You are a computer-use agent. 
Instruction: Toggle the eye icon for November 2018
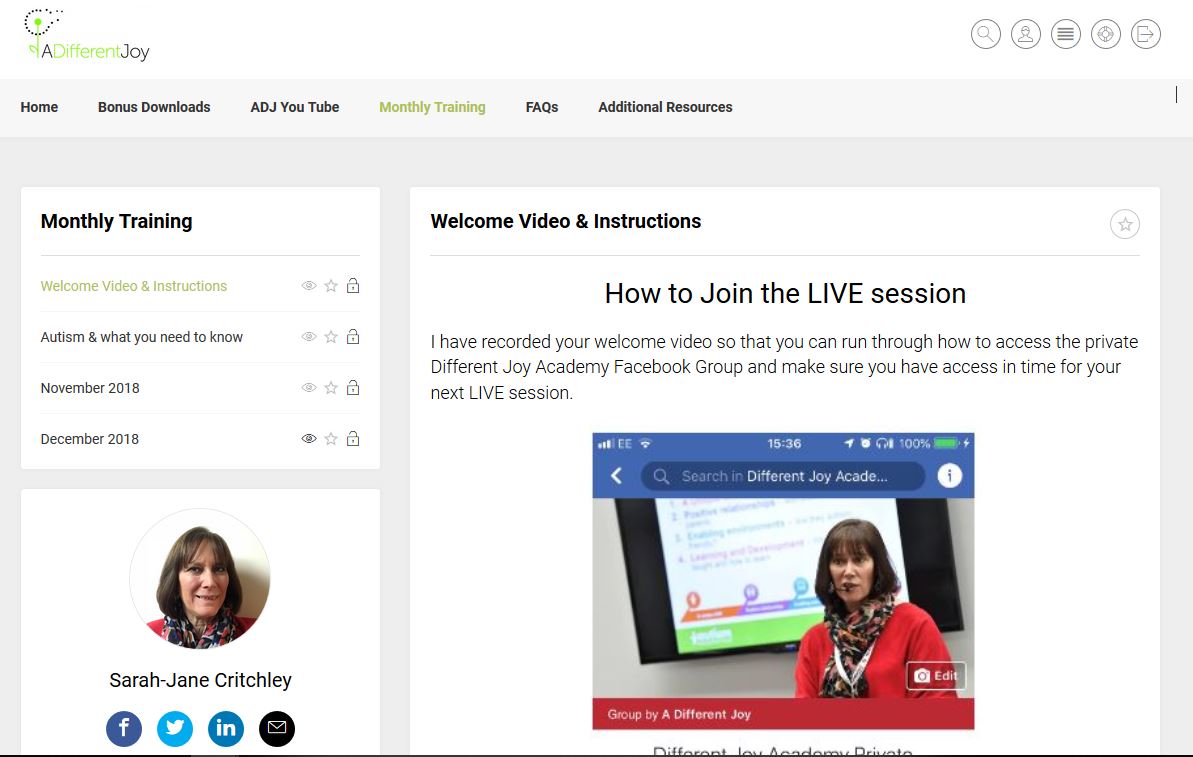pyautogui.click(x=309, y=388)
